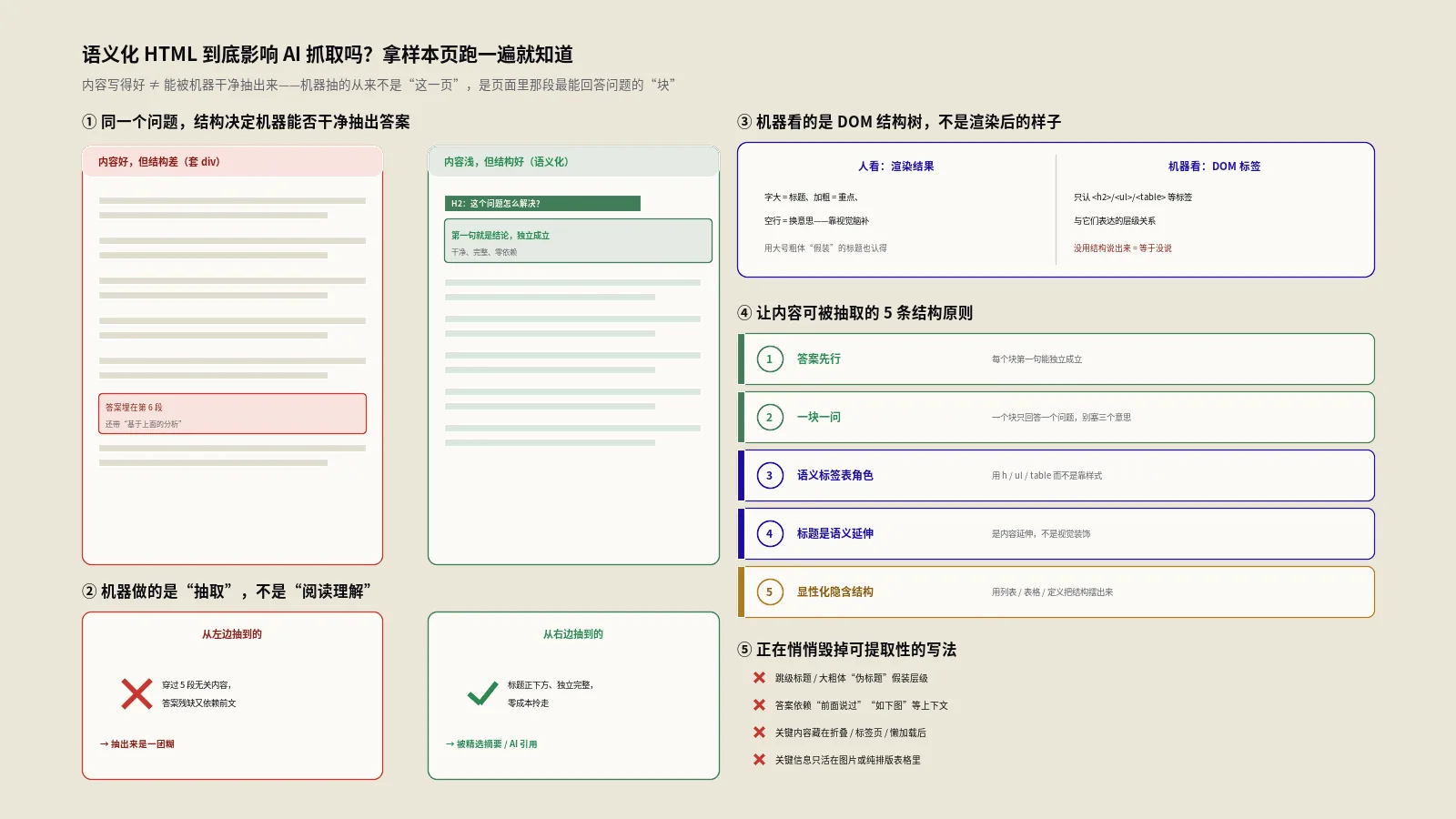Click the small text 干净、完整、零依赖
1456x819 pixels.
484,252
